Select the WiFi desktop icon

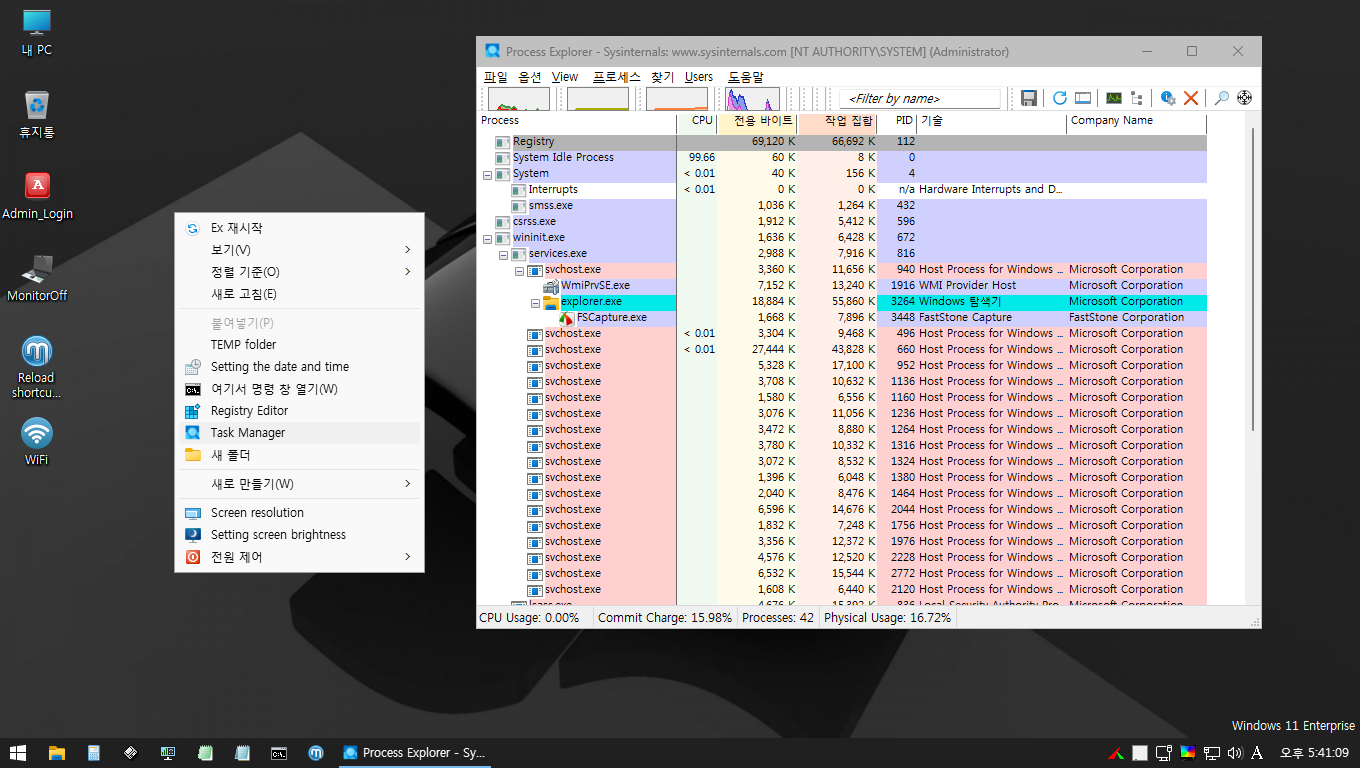(x=37, y=443)
